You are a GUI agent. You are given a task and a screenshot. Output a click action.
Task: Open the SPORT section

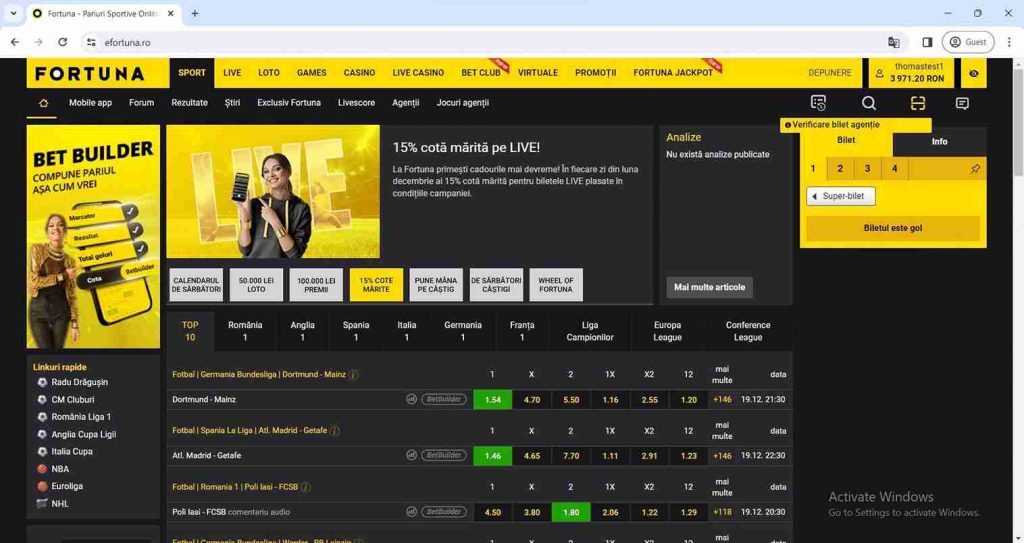[x=192, y=73]
